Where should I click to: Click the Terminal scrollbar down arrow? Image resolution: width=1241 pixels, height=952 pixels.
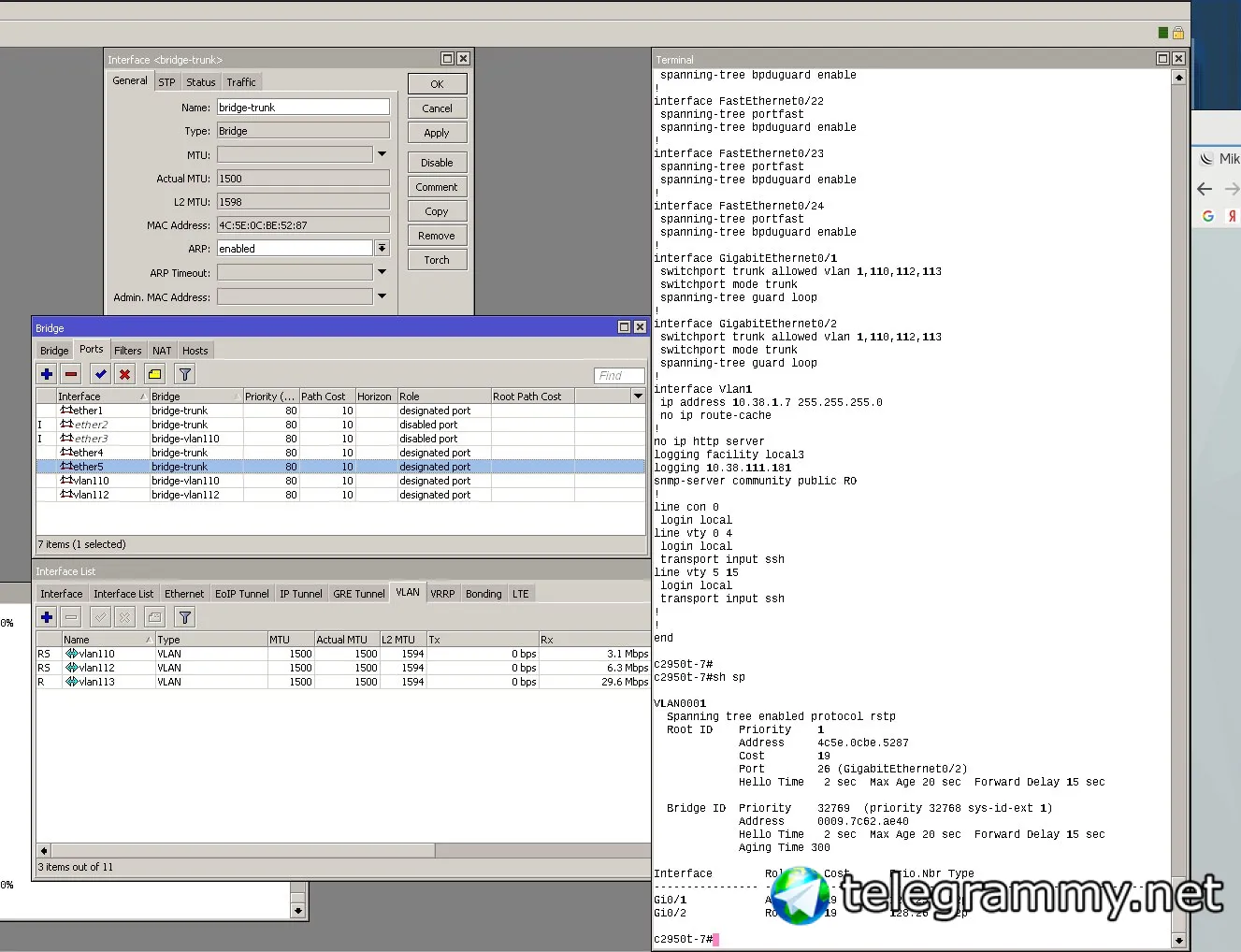coord(1178,940)
